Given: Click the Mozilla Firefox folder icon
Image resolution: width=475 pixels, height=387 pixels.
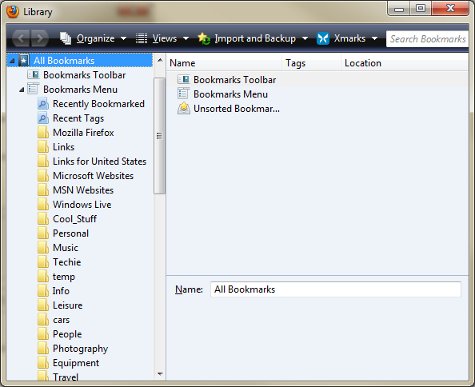Looking at the screenshot, I should [43, 132].
